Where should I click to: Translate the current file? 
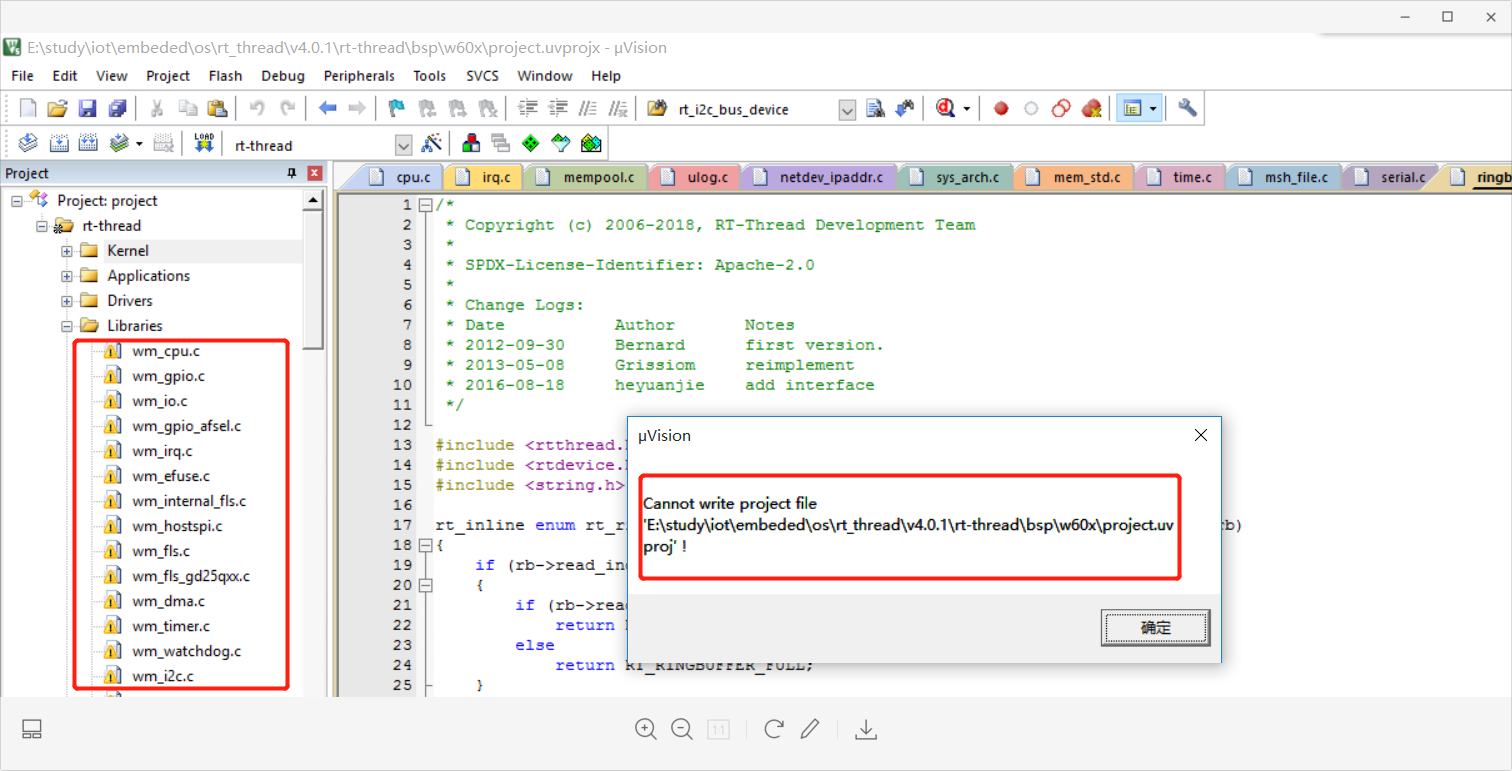[x=28, y=144]
